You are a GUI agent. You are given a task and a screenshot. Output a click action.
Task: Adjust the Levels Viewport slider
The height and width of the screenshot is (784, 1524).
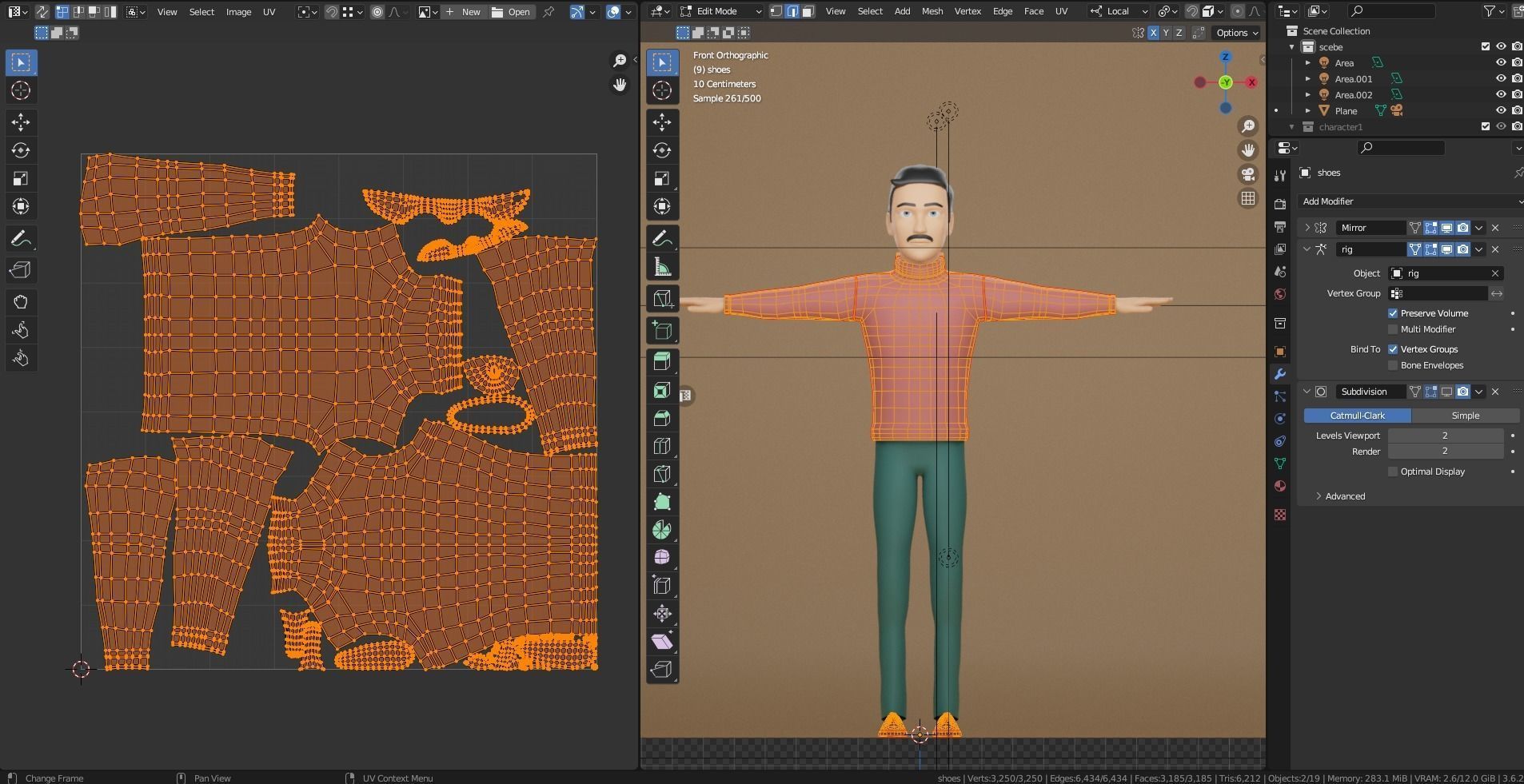(x=1445, y=436)
